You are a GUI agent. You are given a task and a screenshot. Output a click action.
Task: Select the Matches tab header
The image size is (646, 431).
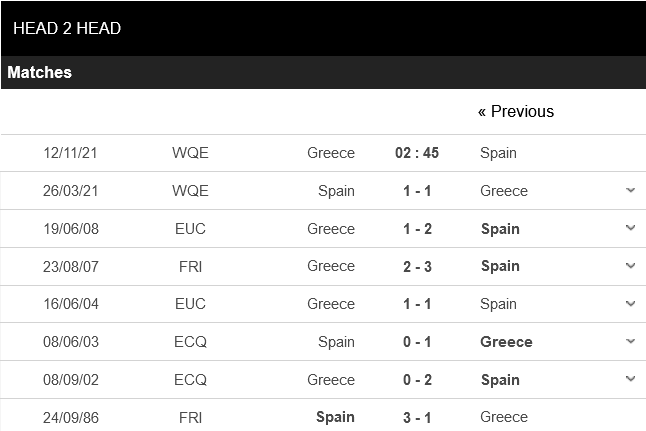tap(40, 72)
